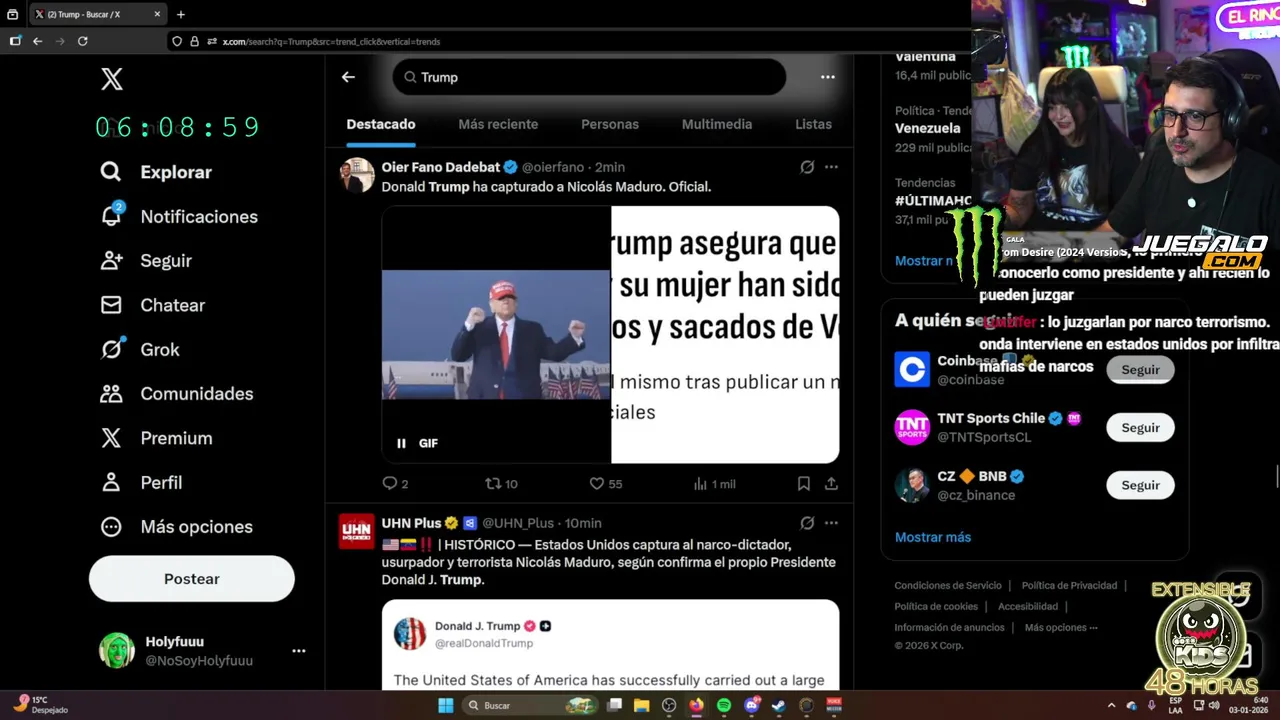
Task: Expand hidden system tray icons chevron
Action: click(x=1111, y=705)
